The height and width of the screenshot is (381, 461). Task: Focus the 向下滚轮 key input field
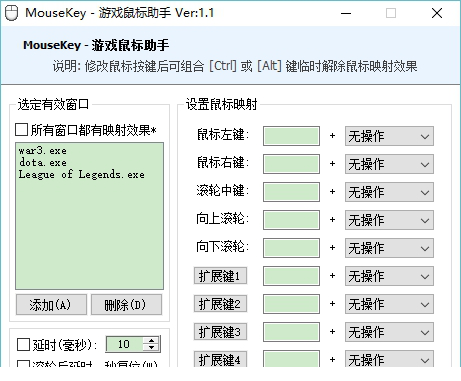[x=291, y=248]
